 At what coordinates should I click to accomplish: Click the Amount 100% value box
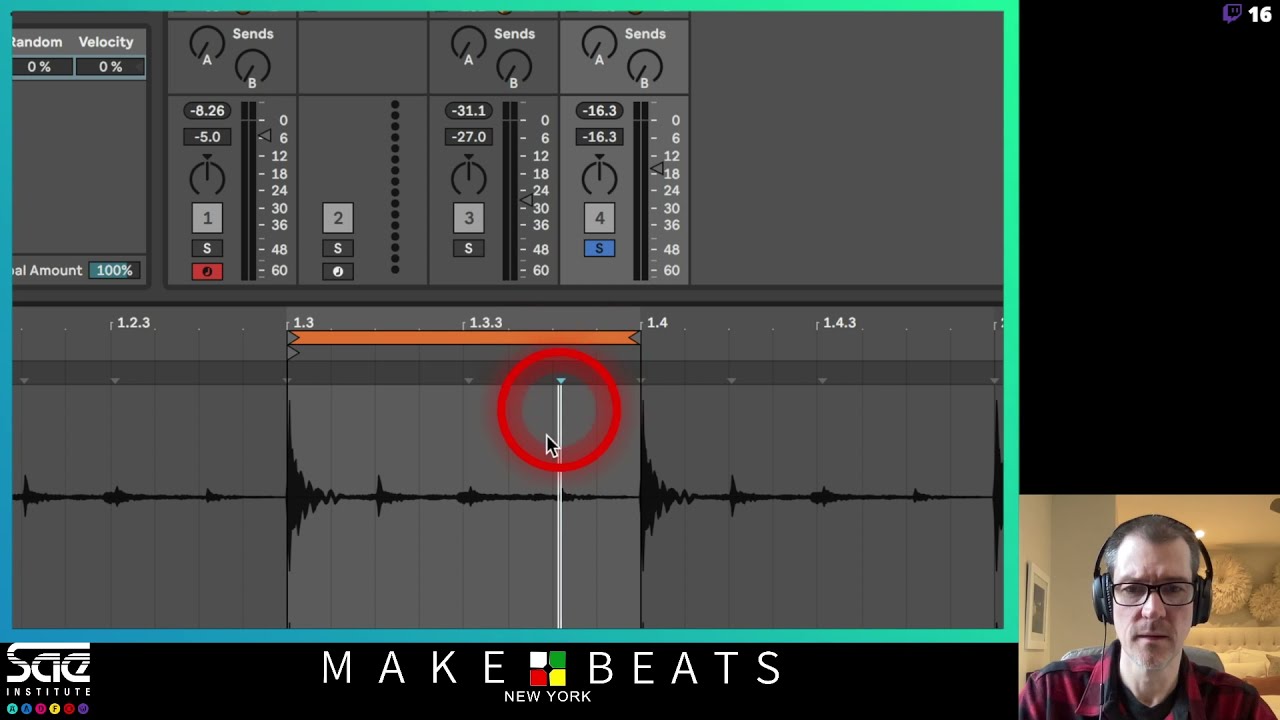(x=114, y=270)
